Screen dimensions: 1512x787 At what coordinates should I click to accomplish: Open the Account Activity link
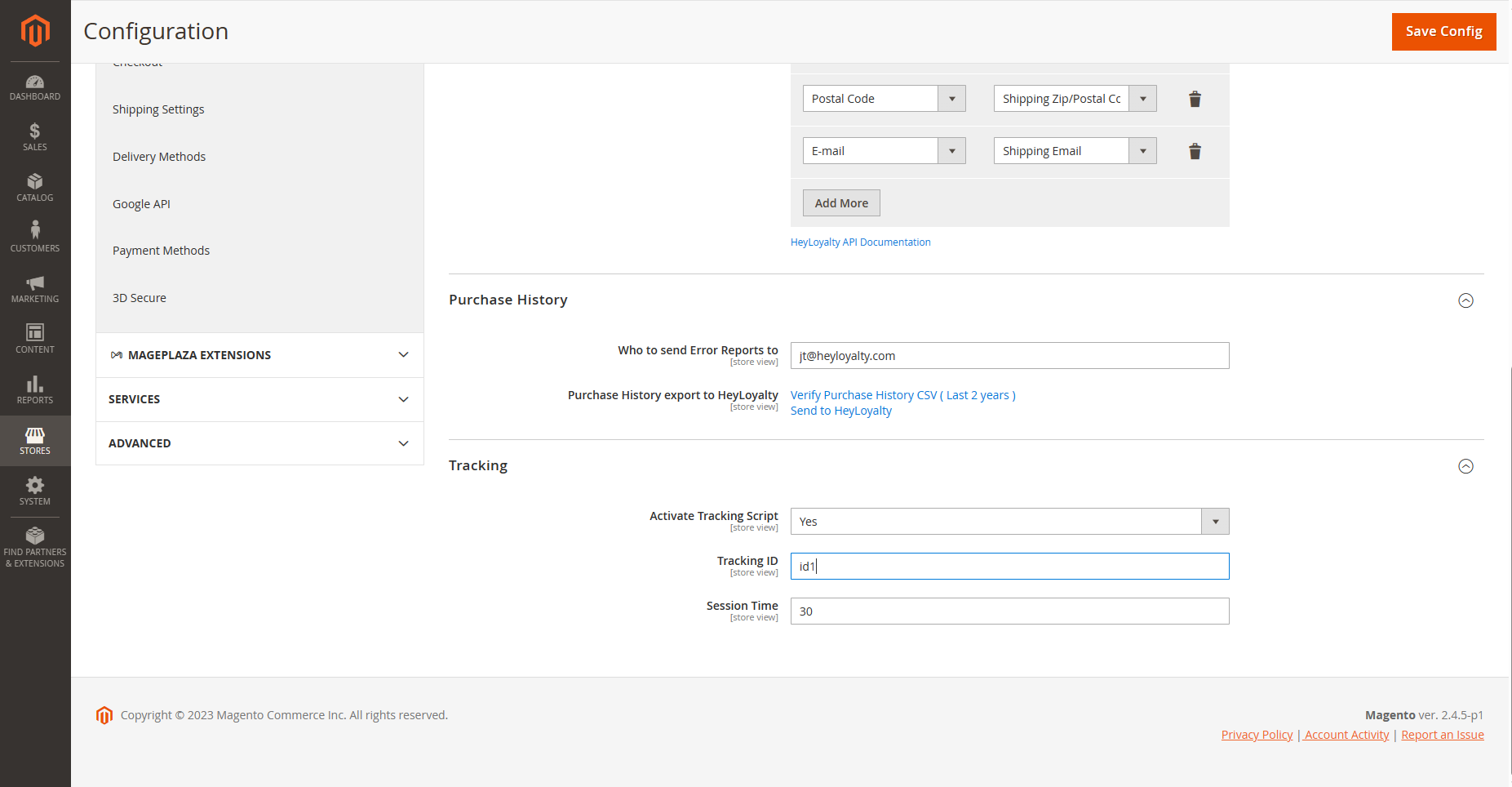click(x=1346, y=735)
